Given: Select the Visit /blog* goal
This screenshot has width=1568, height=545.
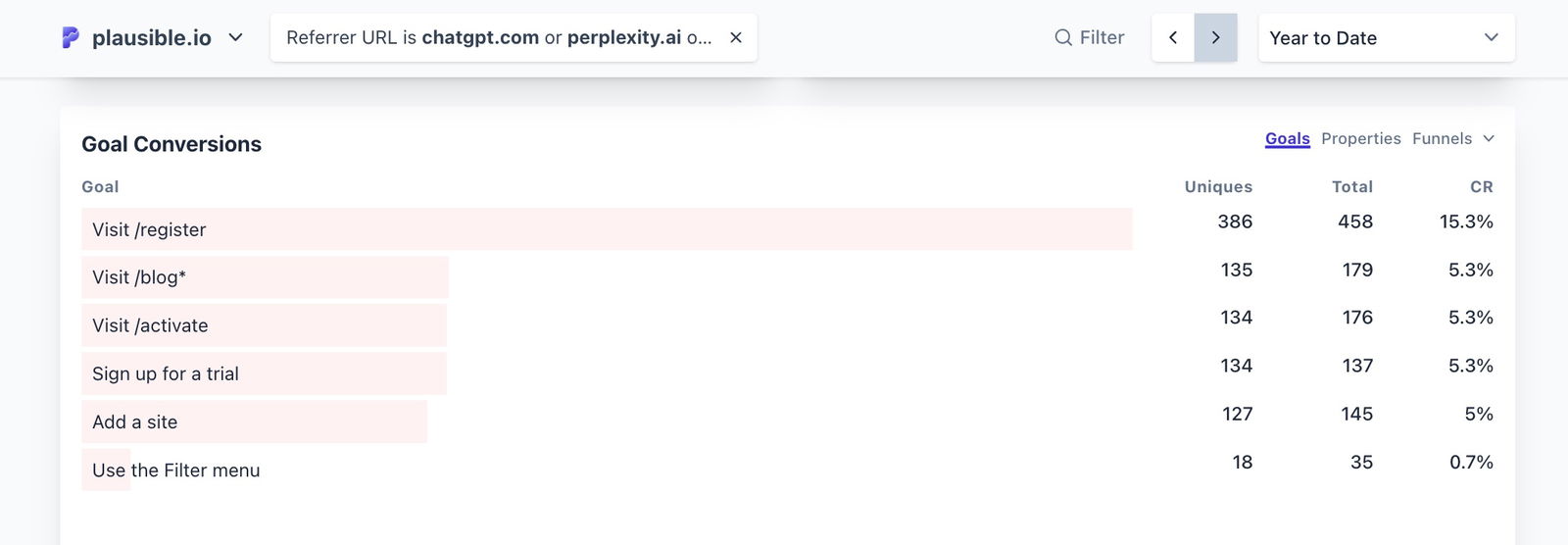Looking at the screenshot, I should pos(139,277).
